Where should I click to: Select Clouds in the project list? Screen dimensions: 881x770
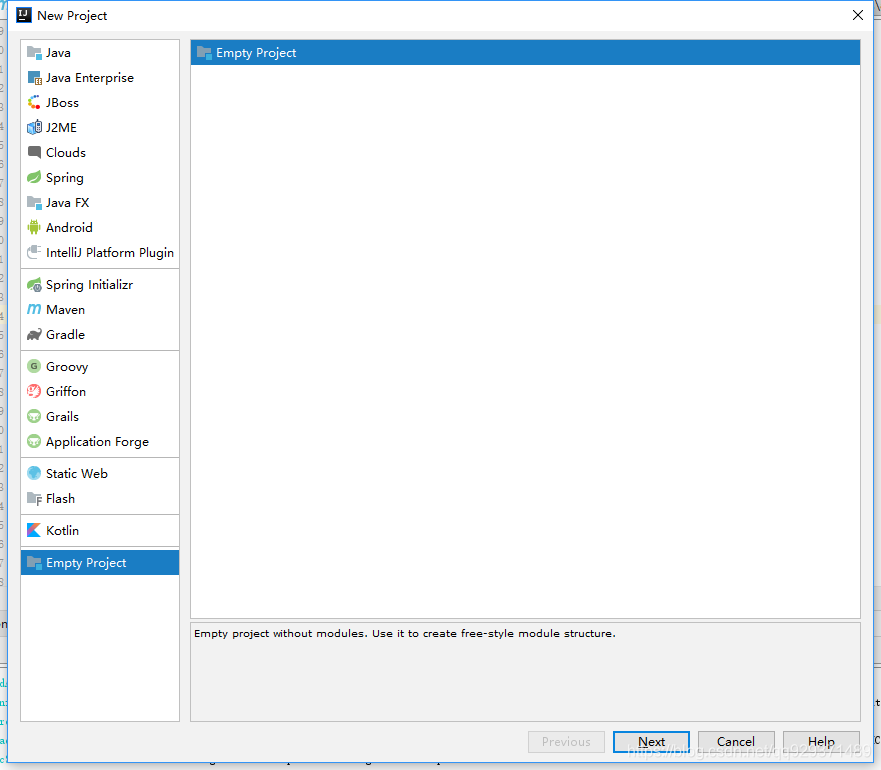click(100, 152)
